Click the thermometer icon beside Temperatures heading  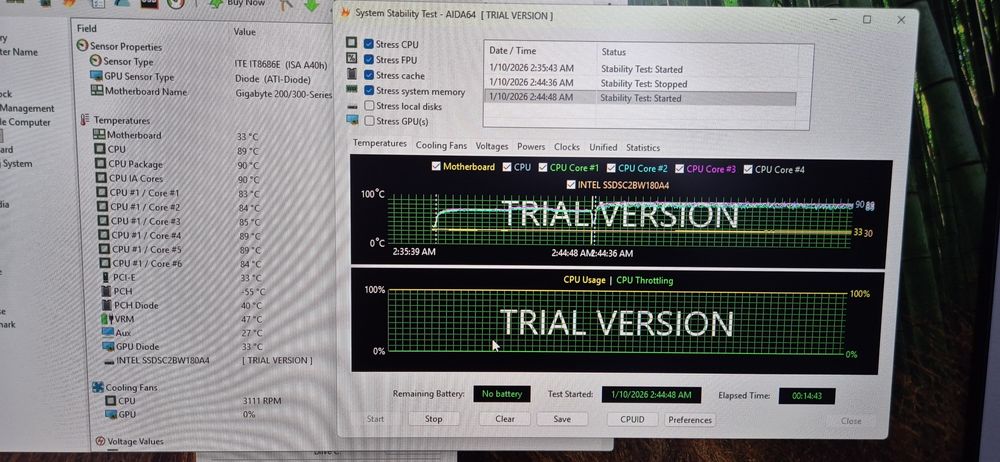click(x=85, y=120)
